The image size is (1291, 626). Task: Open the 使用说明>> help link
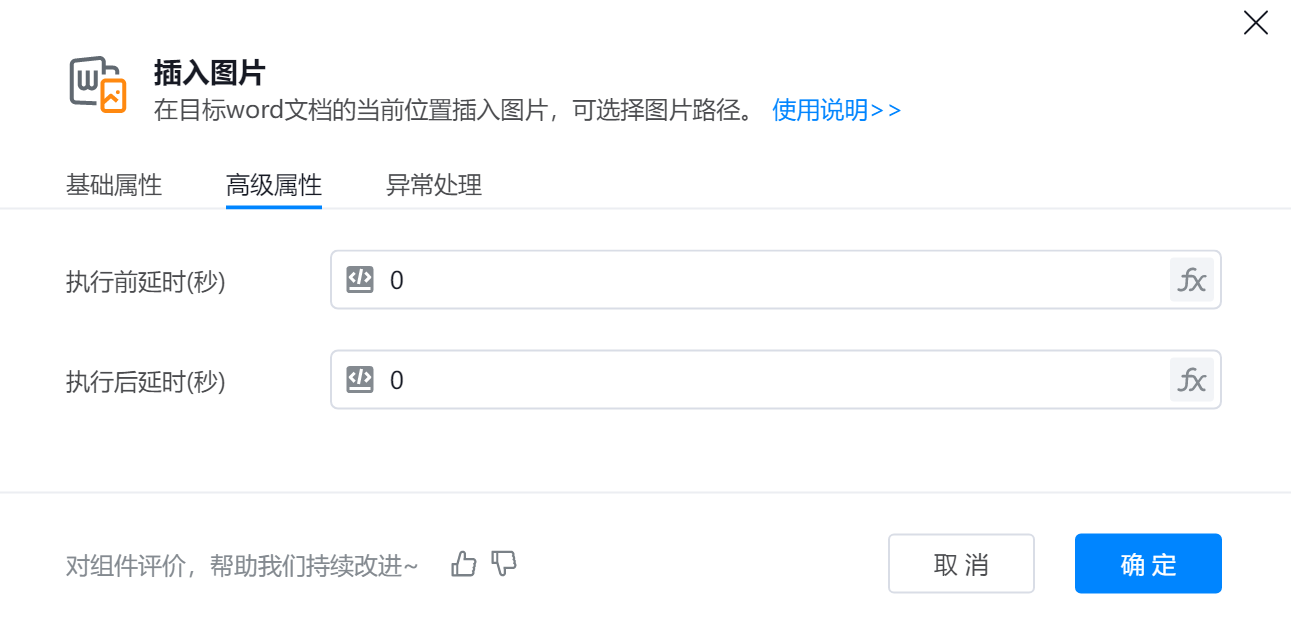pos(837,110)
